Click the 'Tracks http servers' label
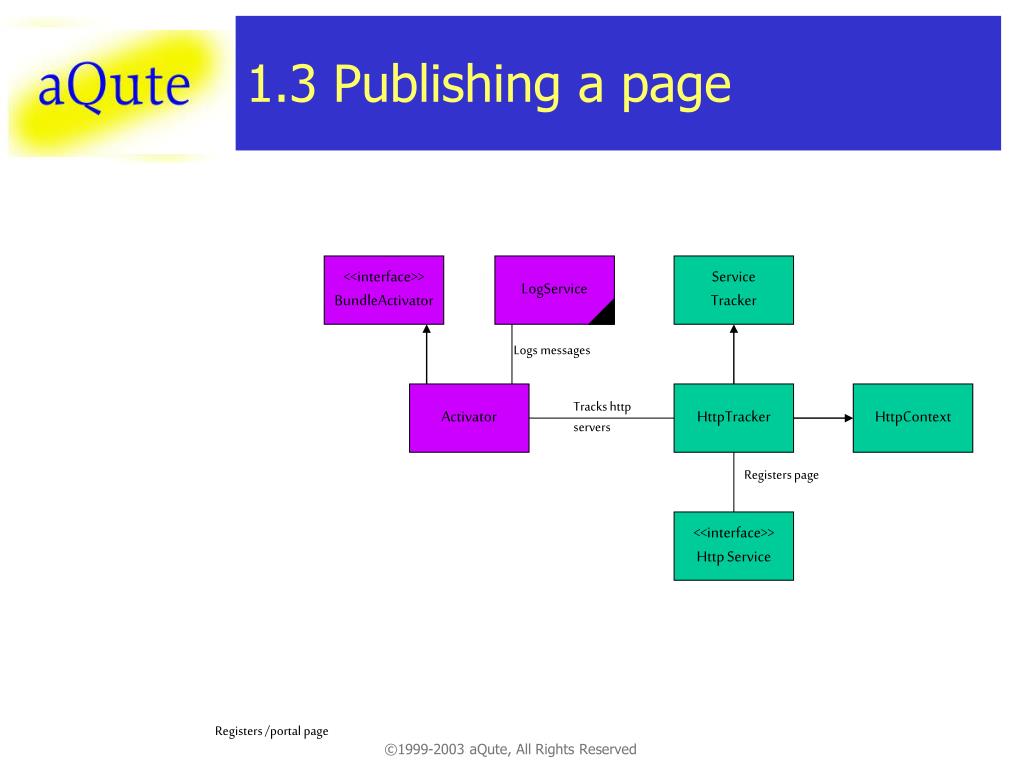Viewport: 1024px width, 768px height. click(x=601, y=417)
